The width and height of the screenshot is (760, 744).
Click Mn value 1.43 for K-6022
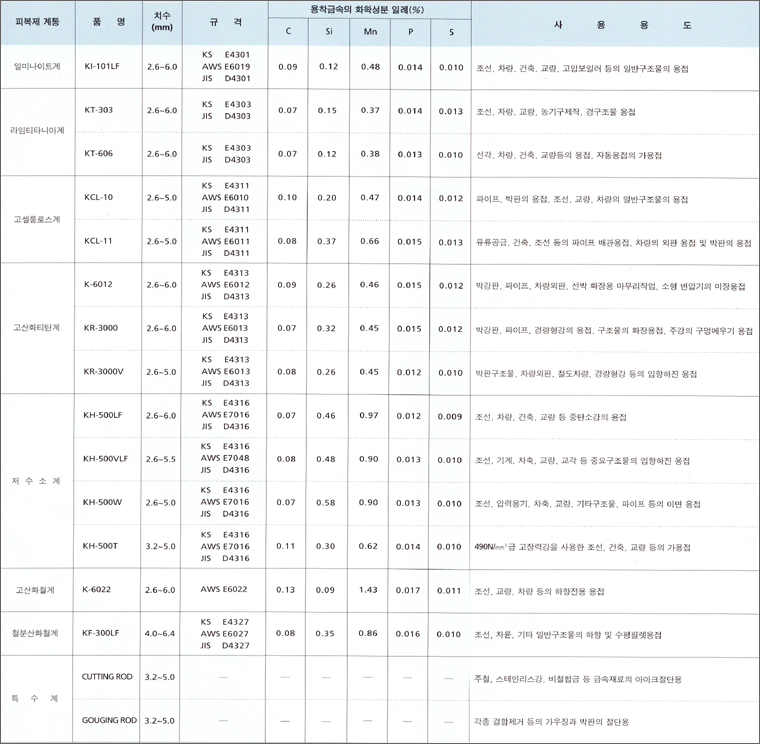point(368,589)
